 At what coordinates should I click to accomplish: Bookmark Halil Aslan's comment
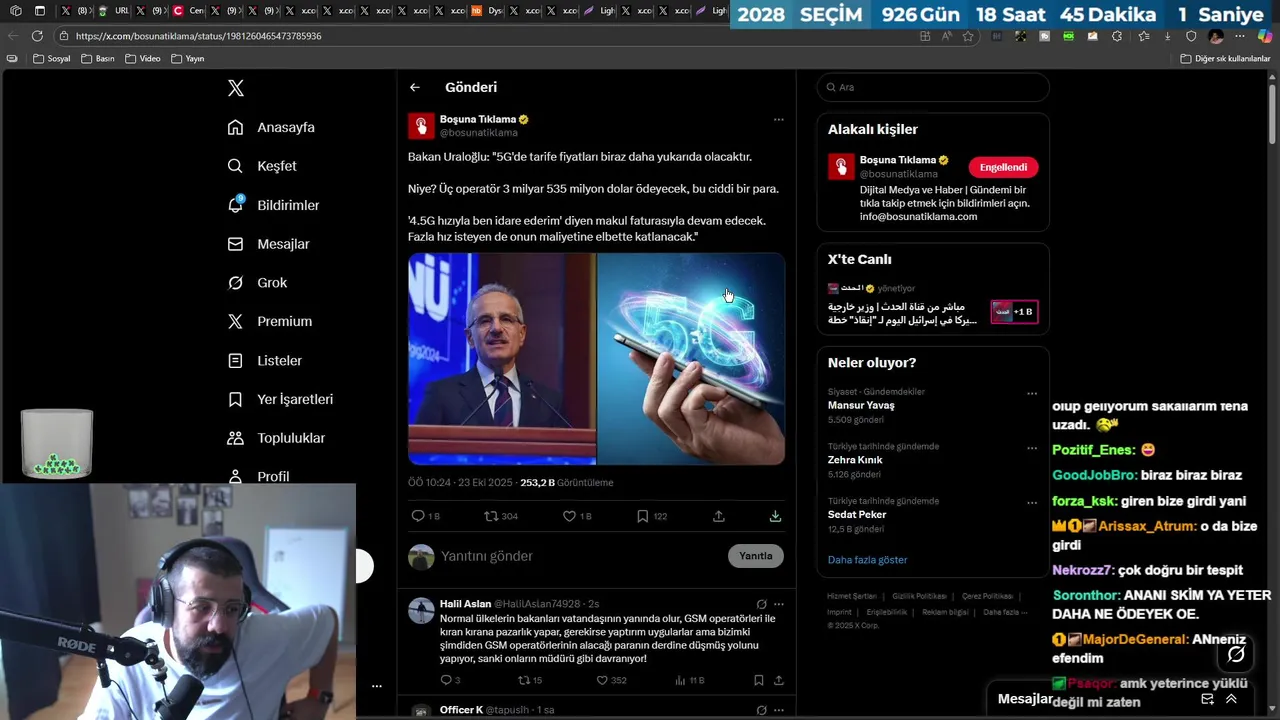pos(759,680)
